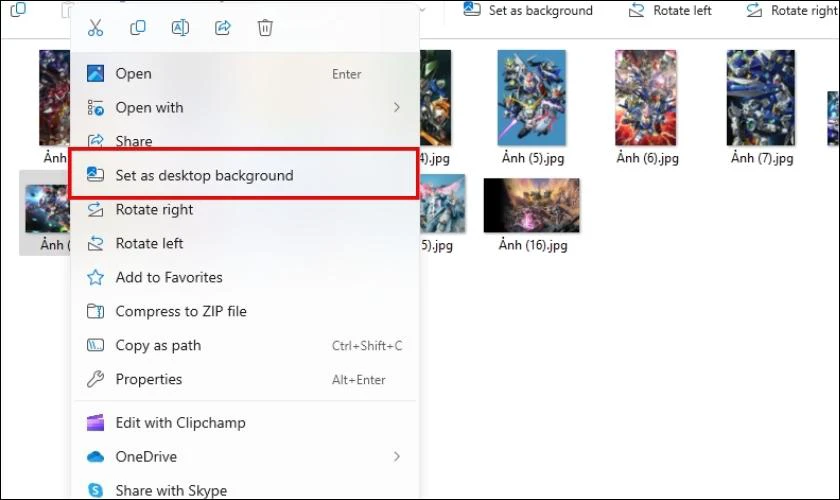Click the Open picture icon
The image size is (840, 500).
(x=95, y=73)
